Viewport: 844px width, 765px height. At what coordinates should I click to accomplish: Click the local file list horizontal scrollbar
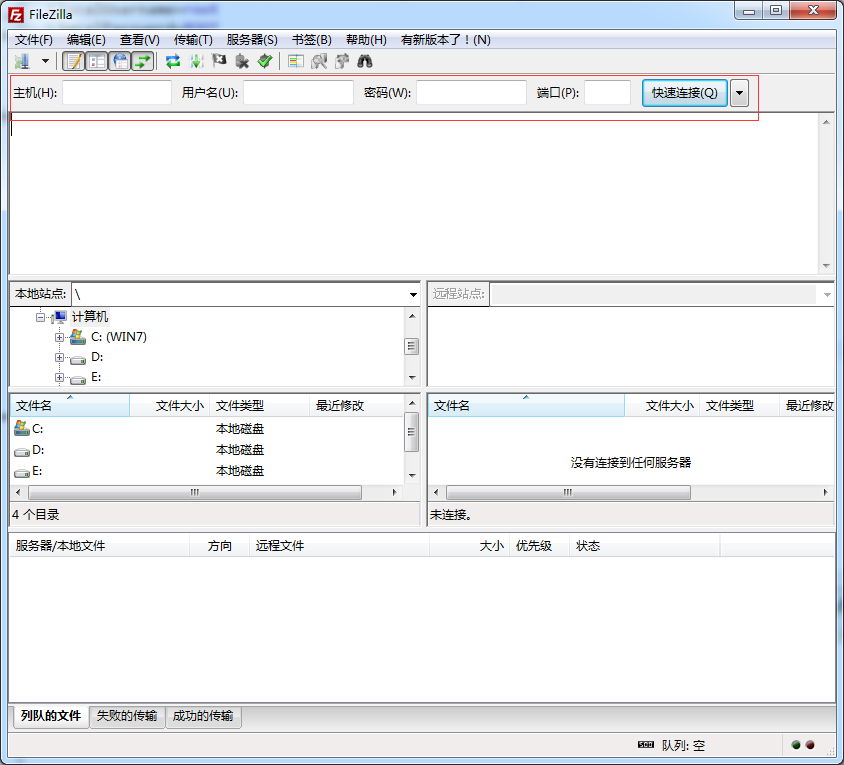click(195, 492)
